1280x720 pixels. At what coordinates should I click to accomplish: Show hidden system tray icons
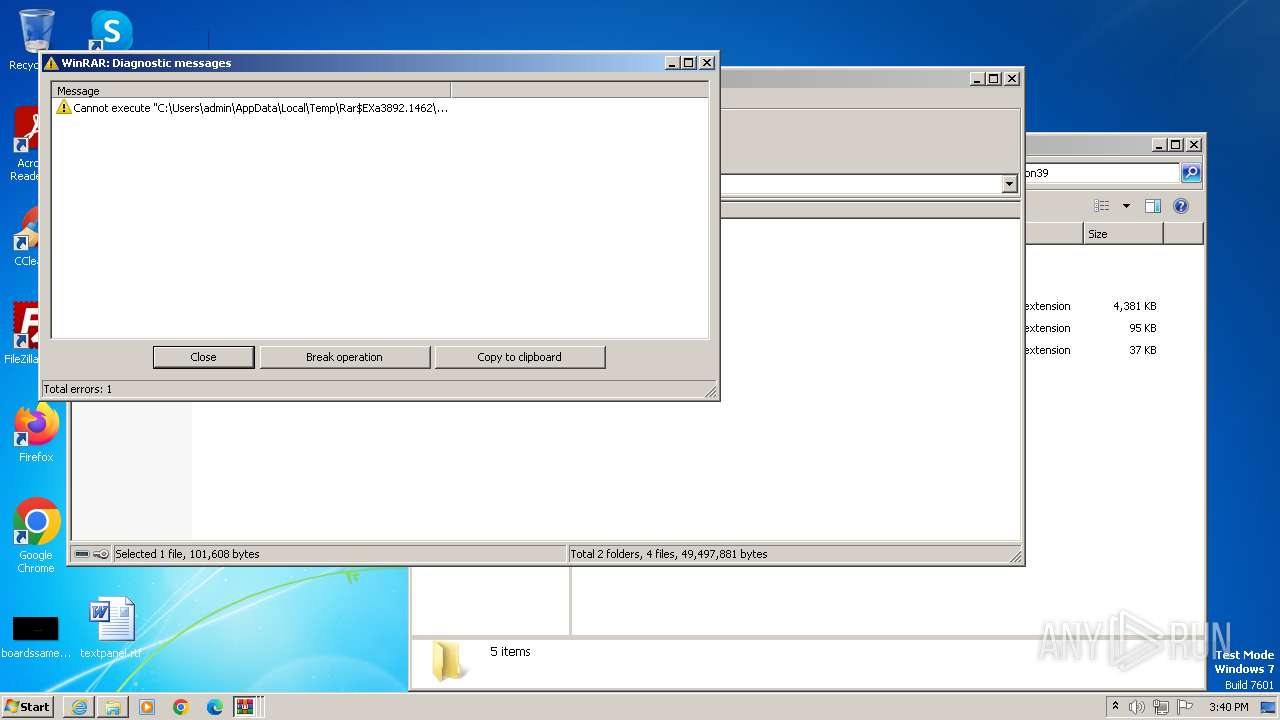pyautogui.click(x=1115, y=707)
